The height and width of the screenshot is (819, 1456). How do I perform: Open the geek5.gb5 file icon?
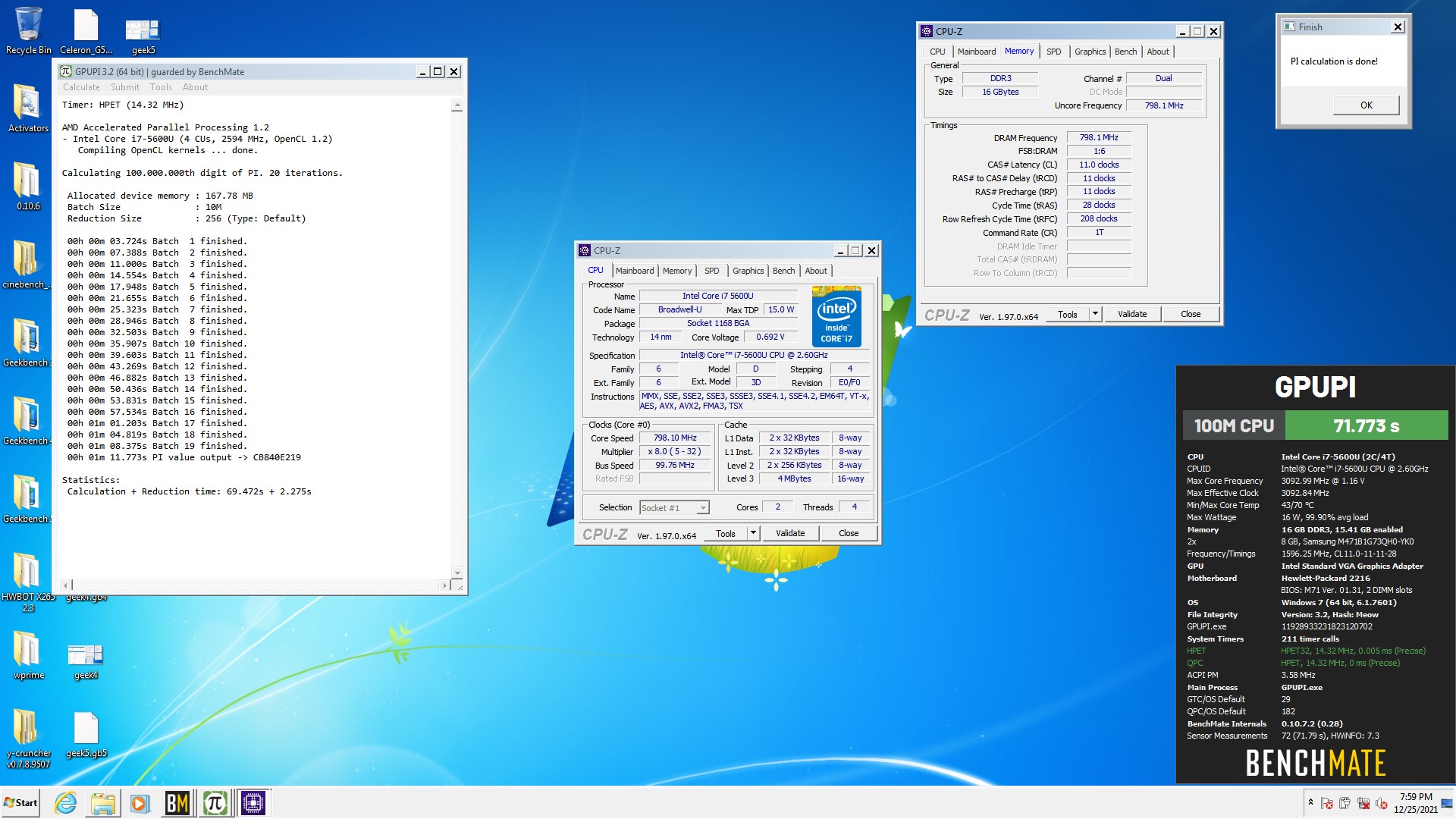pos(86,734)
